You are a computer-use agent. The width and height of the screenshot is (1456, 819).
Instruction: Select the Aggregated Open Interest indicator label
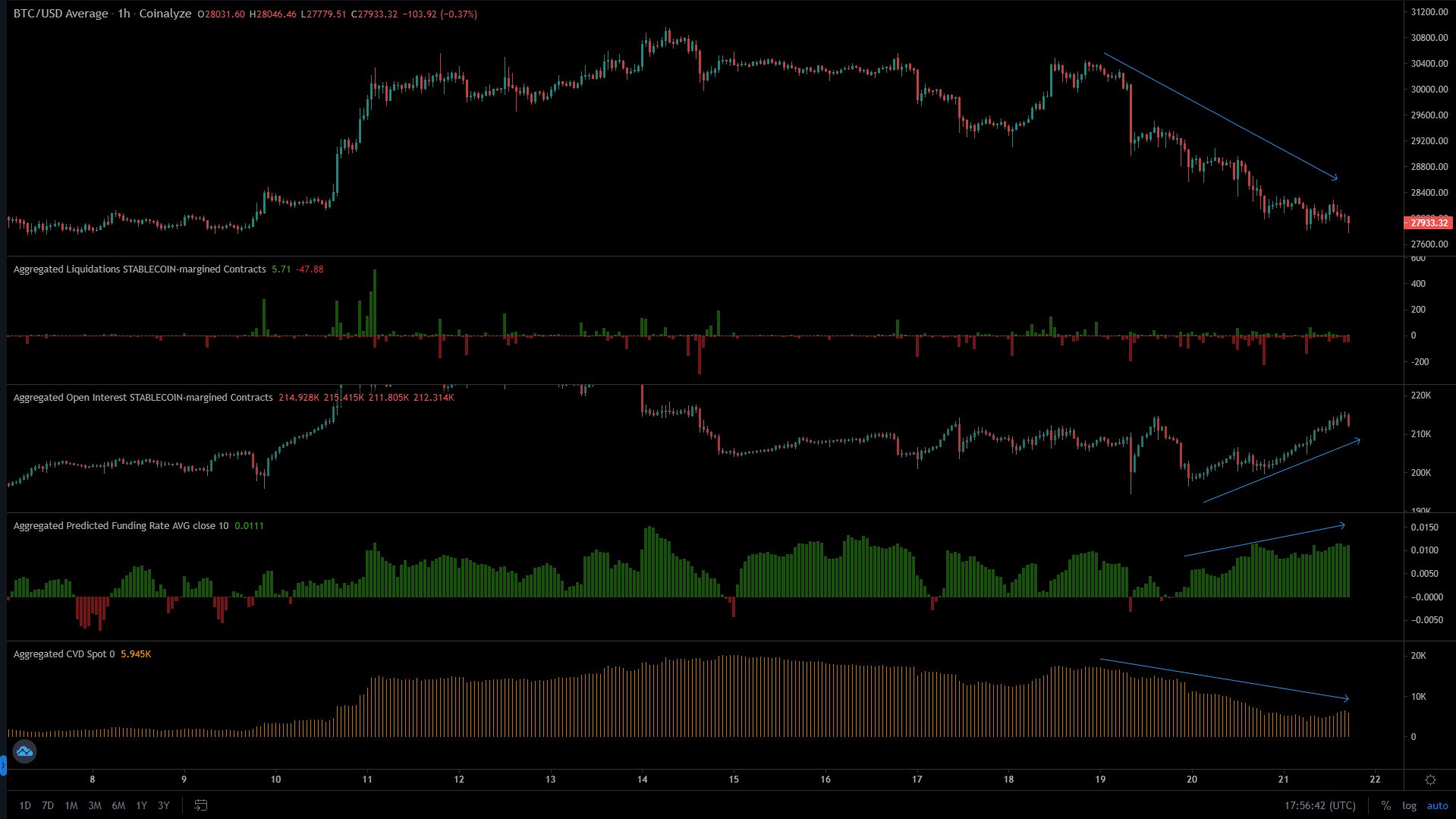[139, 397]
